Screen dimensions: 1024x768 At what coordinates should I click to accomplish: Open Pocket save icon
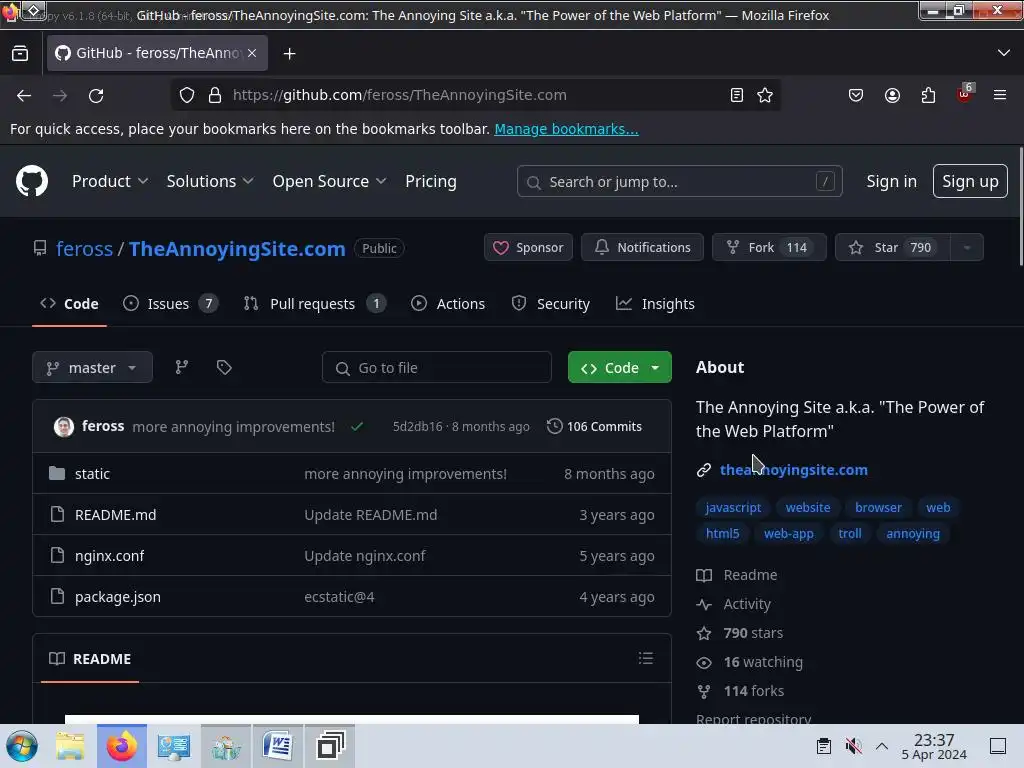coord(856,95)
